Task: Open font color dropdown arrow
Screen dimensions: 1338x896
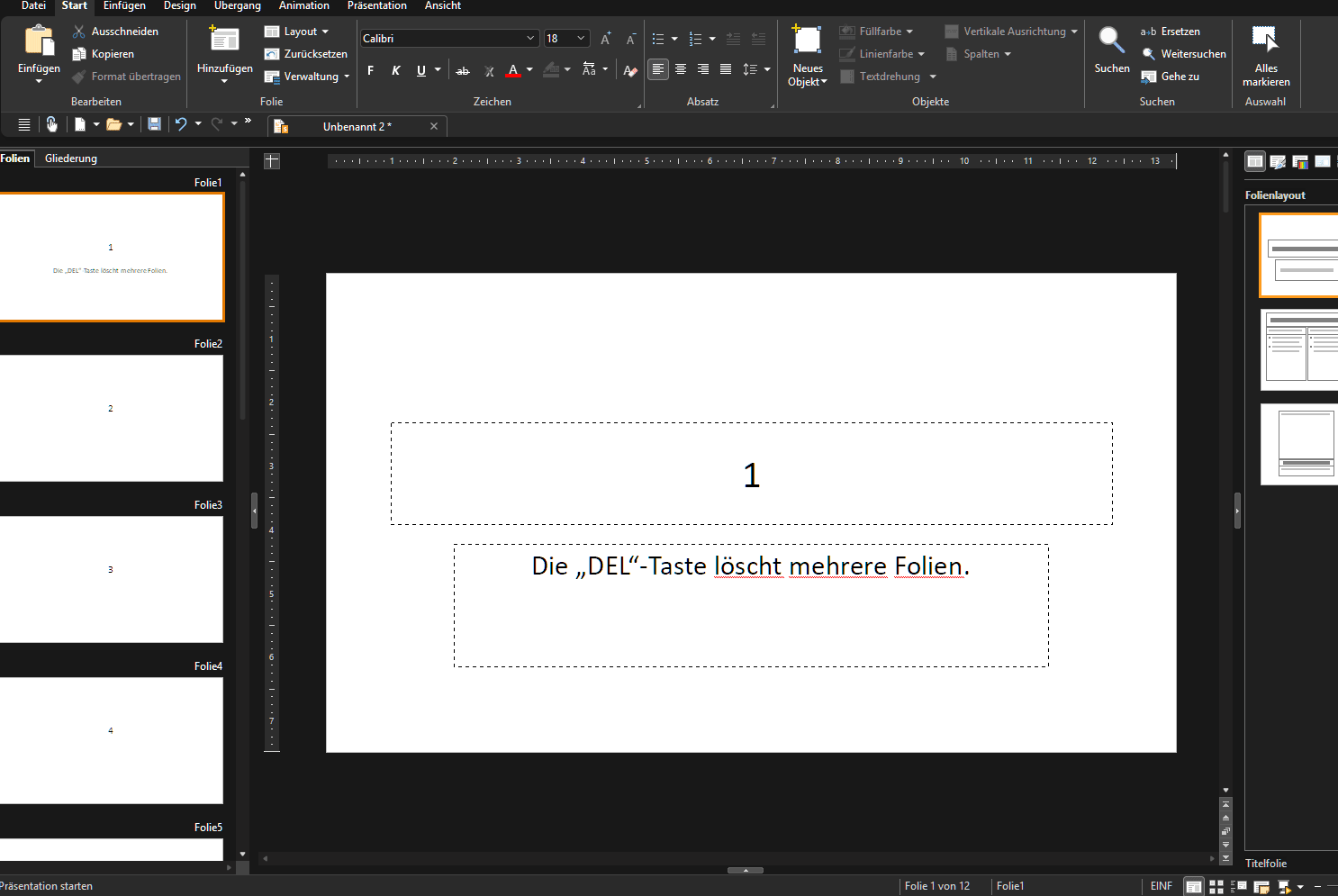Action: coord(529,70)
